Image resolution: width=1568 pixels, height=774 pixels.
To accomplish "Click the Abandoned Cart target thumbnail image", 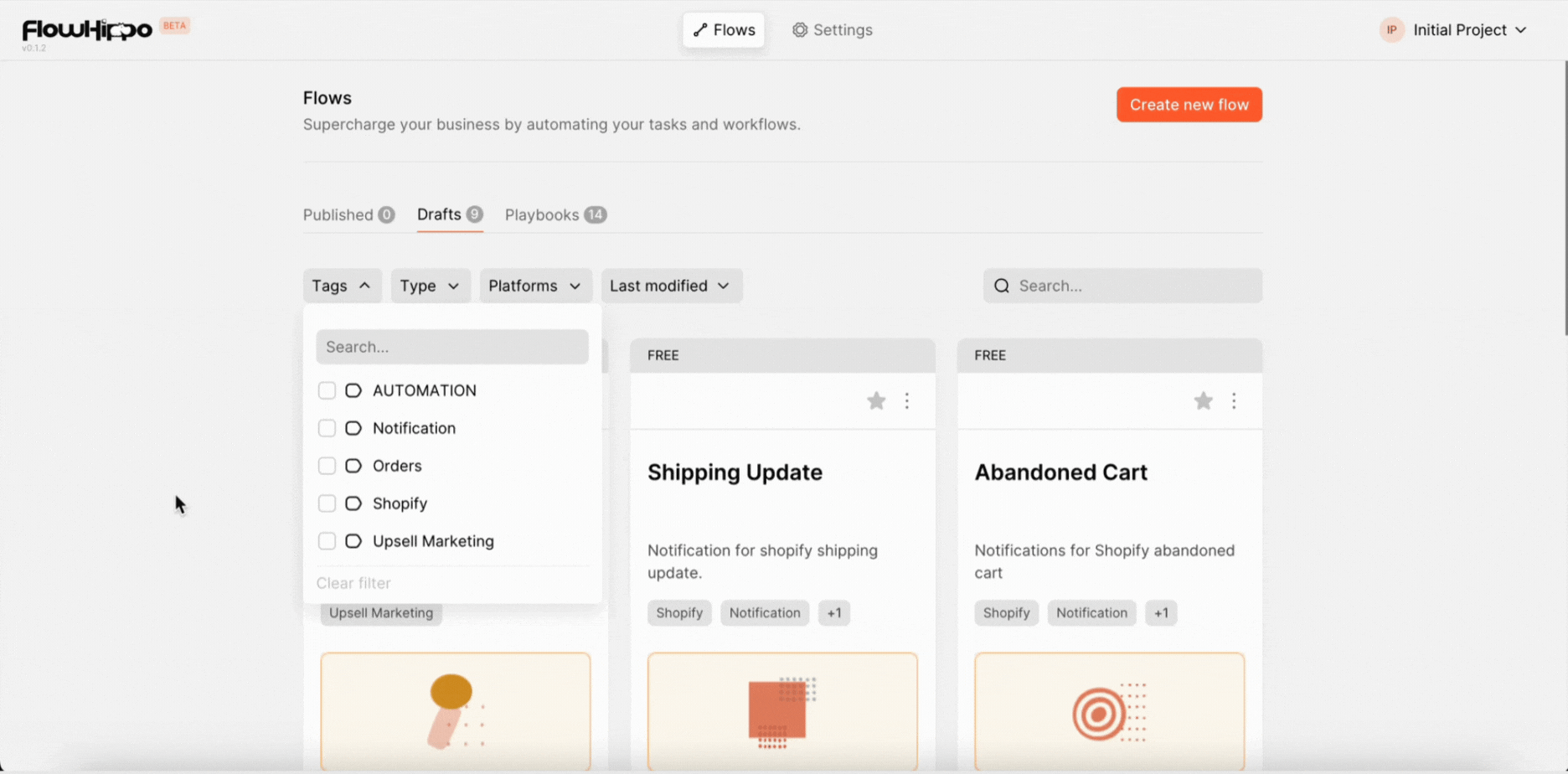I will tap(1109, 712).
